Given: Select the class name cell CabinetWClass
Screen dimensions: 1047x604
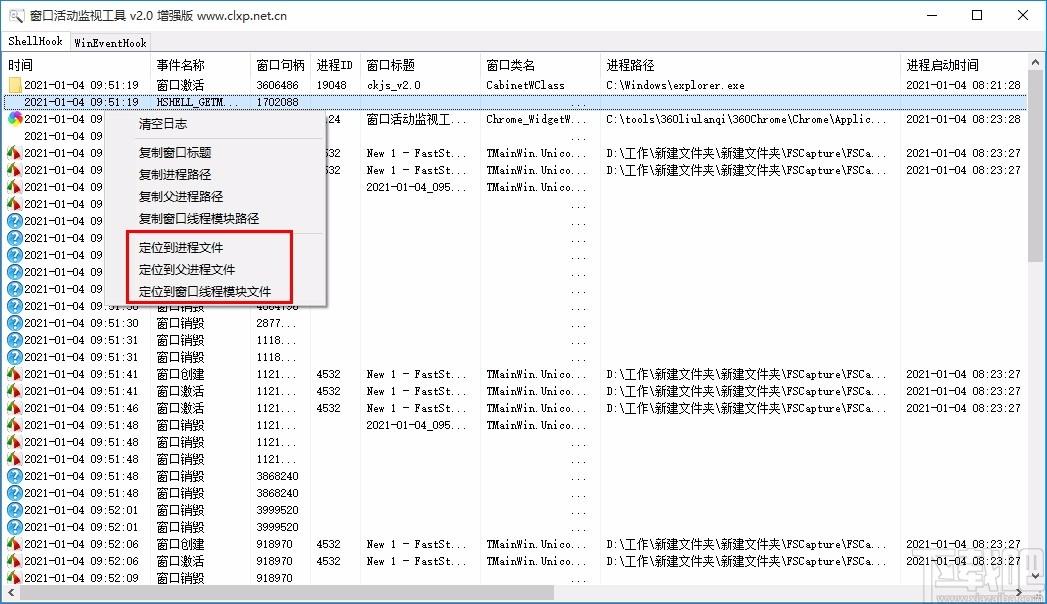Looking at the screenshot, I should [x=525, y=85].
